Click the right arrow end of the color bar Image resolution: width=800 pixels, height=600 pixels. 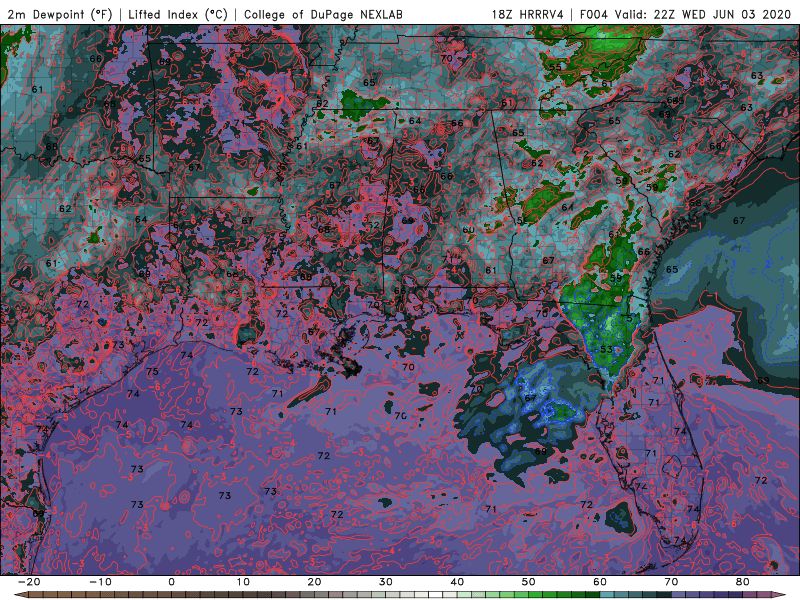pyautogui.click(x=779, y=594)
